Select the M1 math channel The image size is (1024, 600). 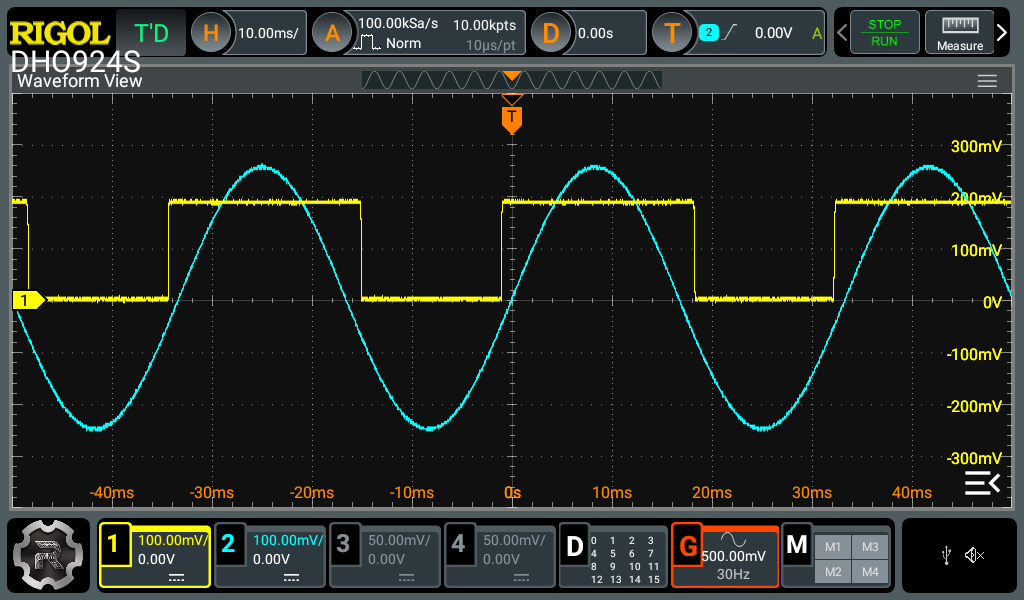click(833, 546)
